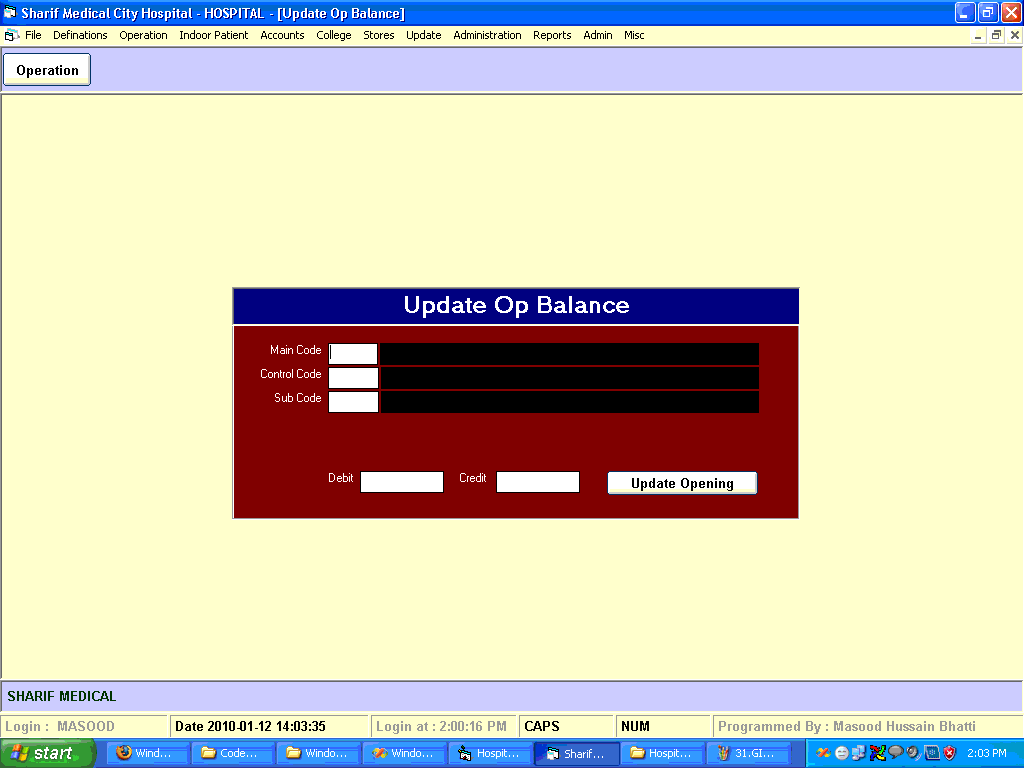
Task: Switch to 31.GI... taskbar item
Action: (x=748, y=753)
